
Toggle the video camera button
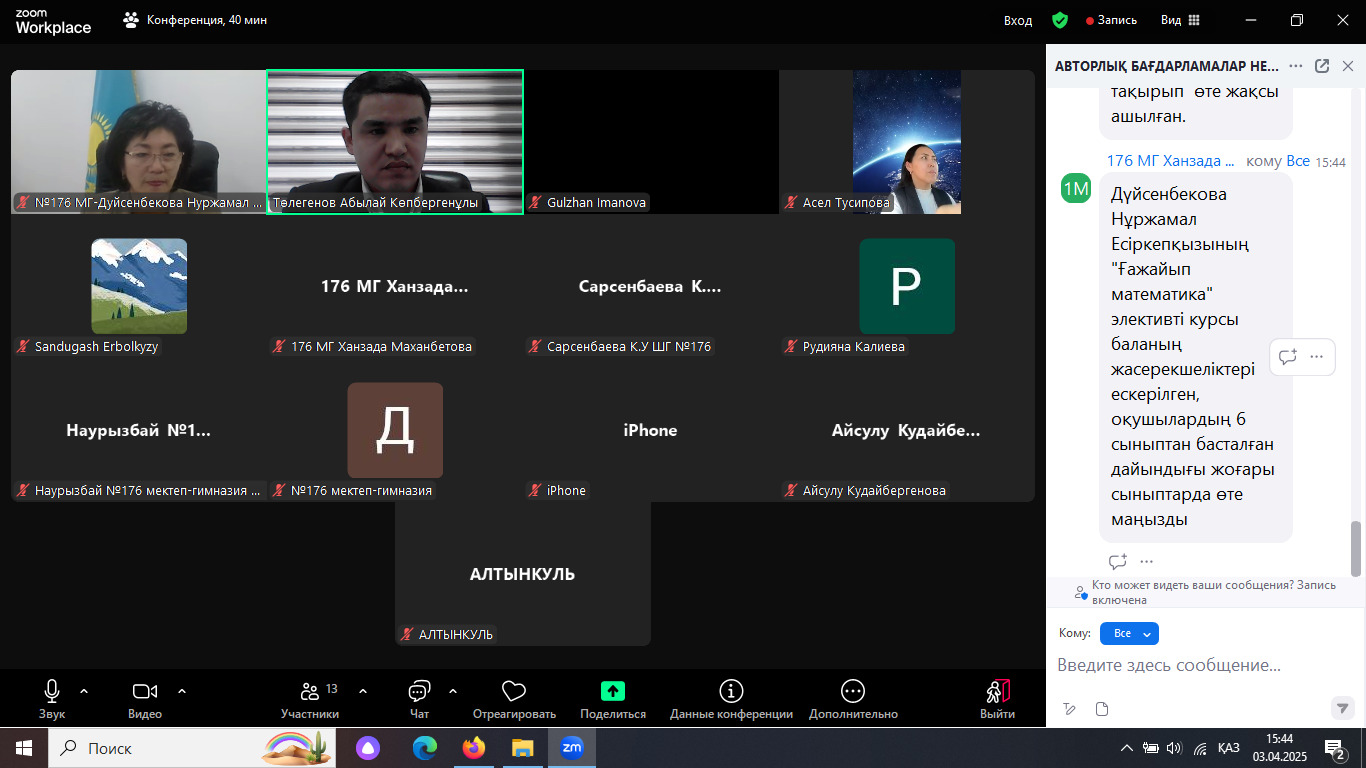coord(145,692)
